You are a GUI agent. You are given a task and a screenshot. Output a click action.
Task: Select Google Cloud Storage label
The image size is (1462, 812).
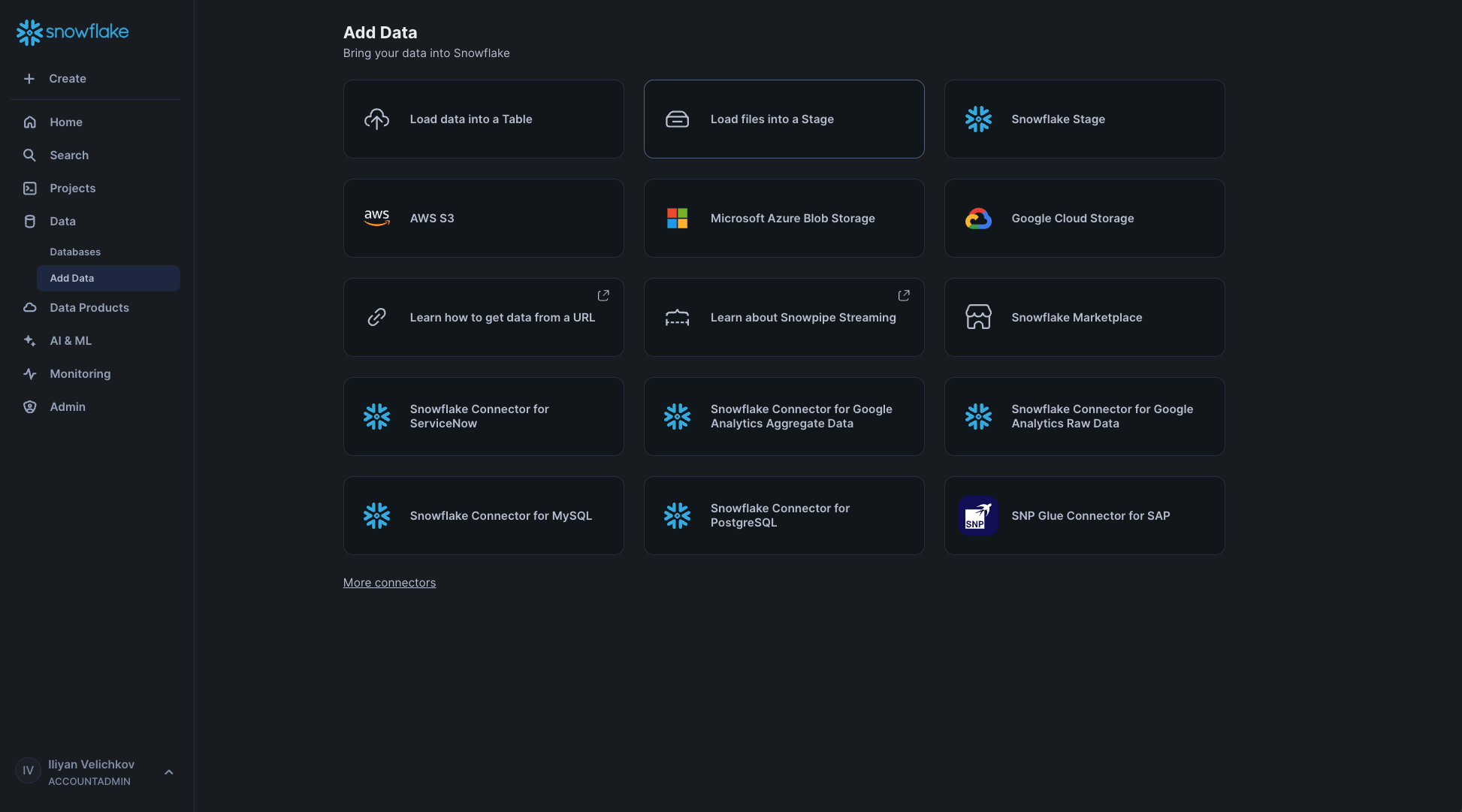tap(1073, 219)
